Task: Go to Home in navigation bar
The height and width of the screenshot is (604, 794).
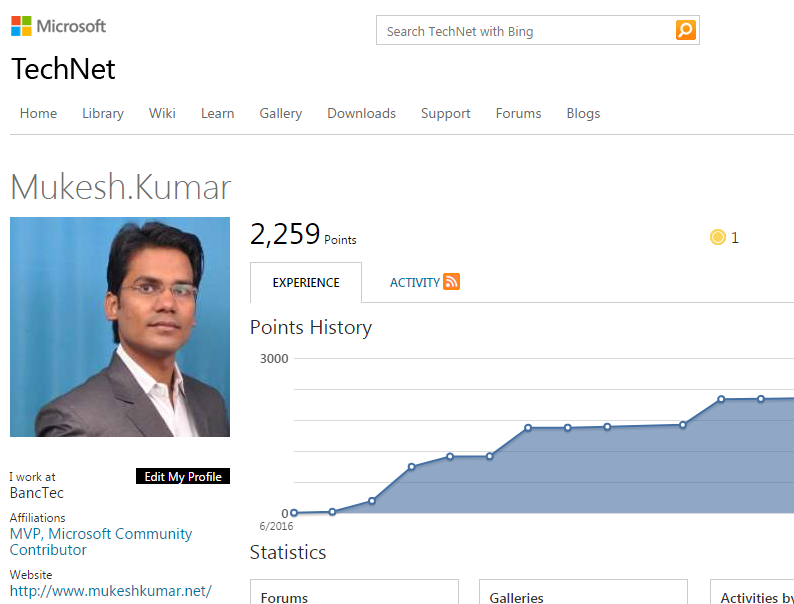Action: [x=38, y=113]
